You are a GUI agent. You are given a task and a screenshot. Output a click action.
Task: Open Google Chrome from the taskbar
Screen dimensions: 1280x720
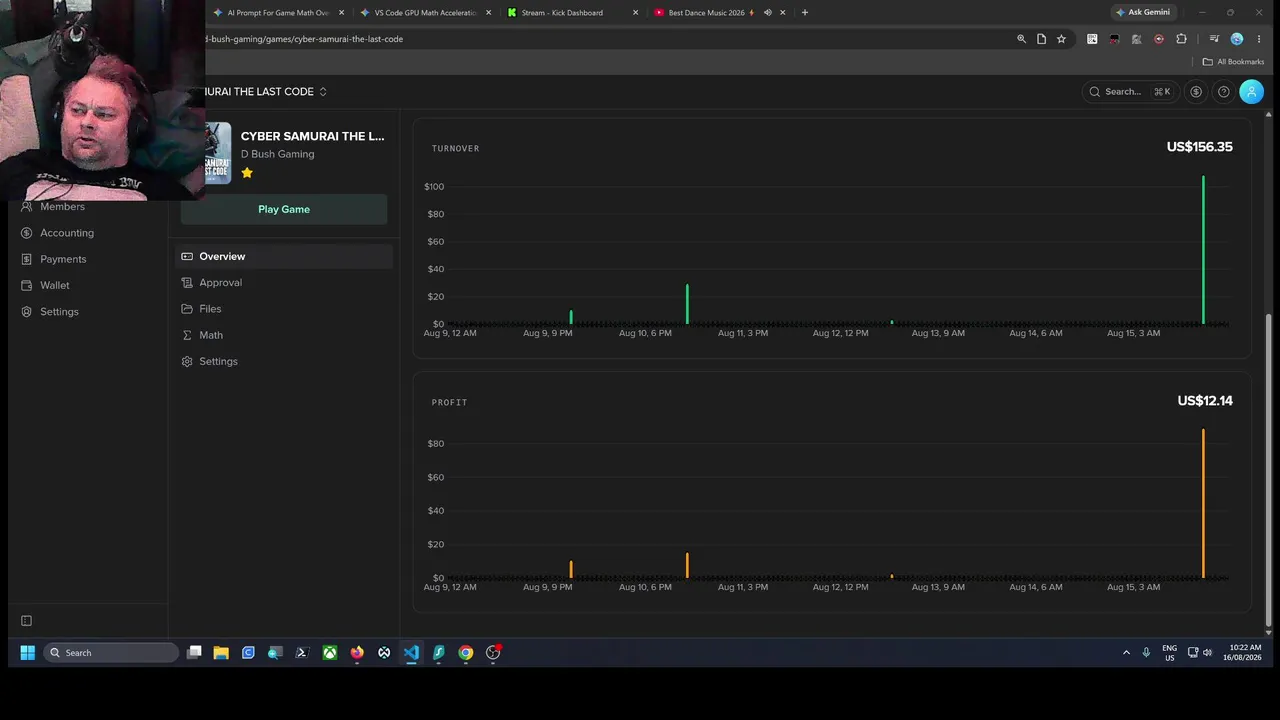466,653
